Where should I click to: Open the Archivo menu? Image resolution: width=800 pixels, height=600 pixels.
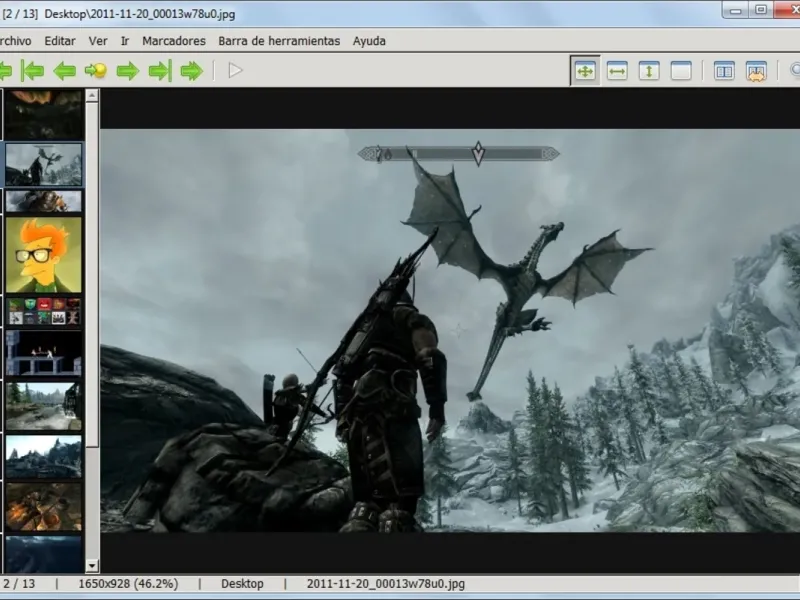15,41
